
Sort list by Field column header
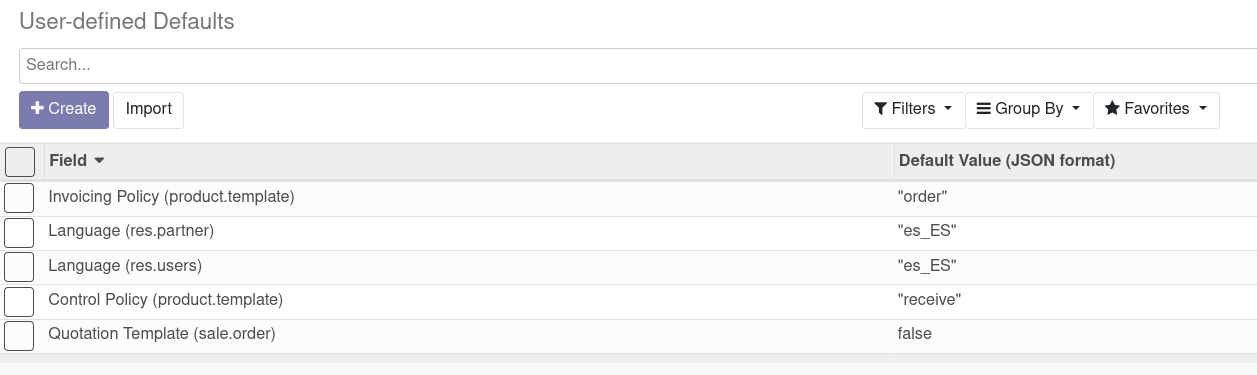[x=68, y=161]
